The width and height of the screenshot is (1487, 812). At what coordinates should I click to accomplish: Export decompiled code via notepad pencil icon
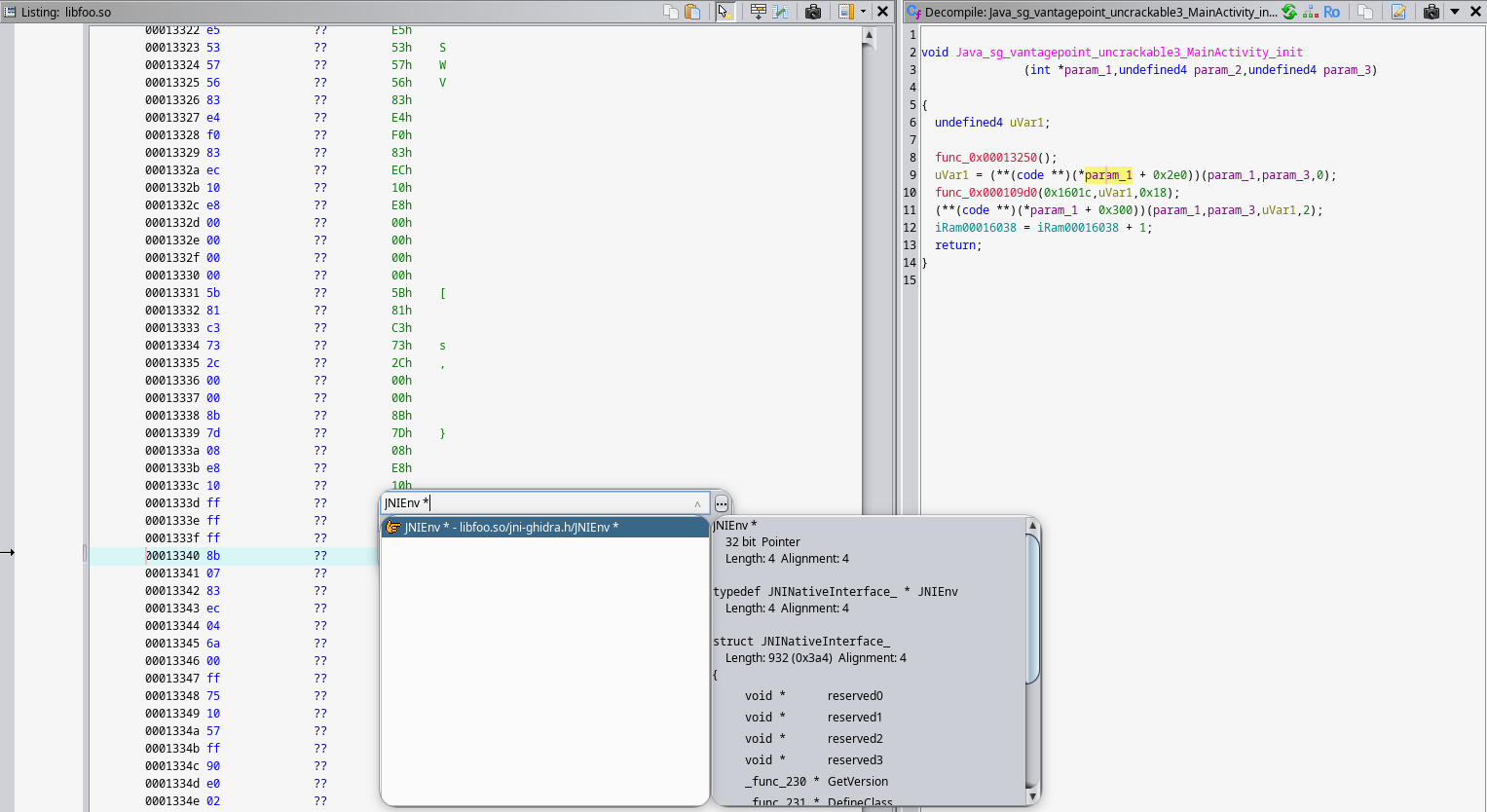[x=1399, y=12]
